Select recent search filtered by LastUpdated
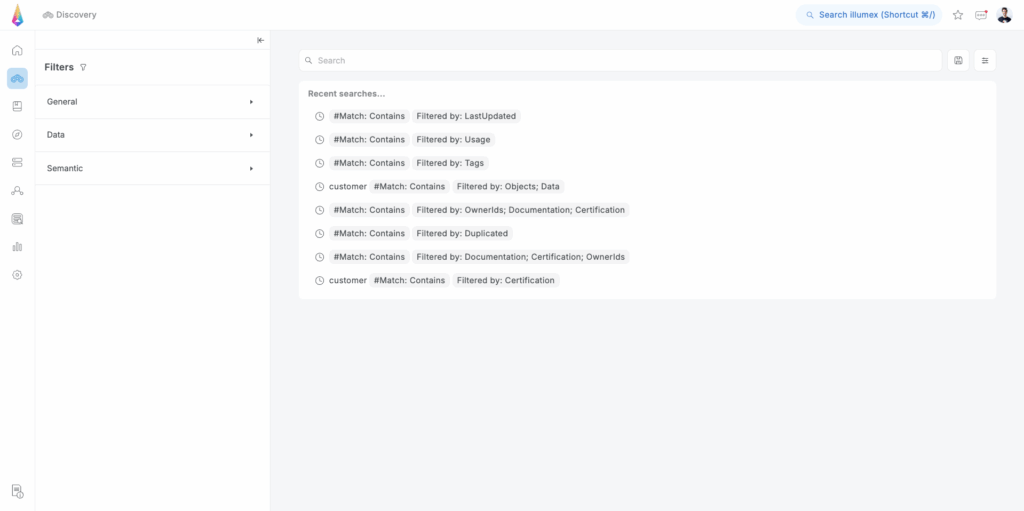This screenshot has width=1024, height=511. click(x=466, y=116)
